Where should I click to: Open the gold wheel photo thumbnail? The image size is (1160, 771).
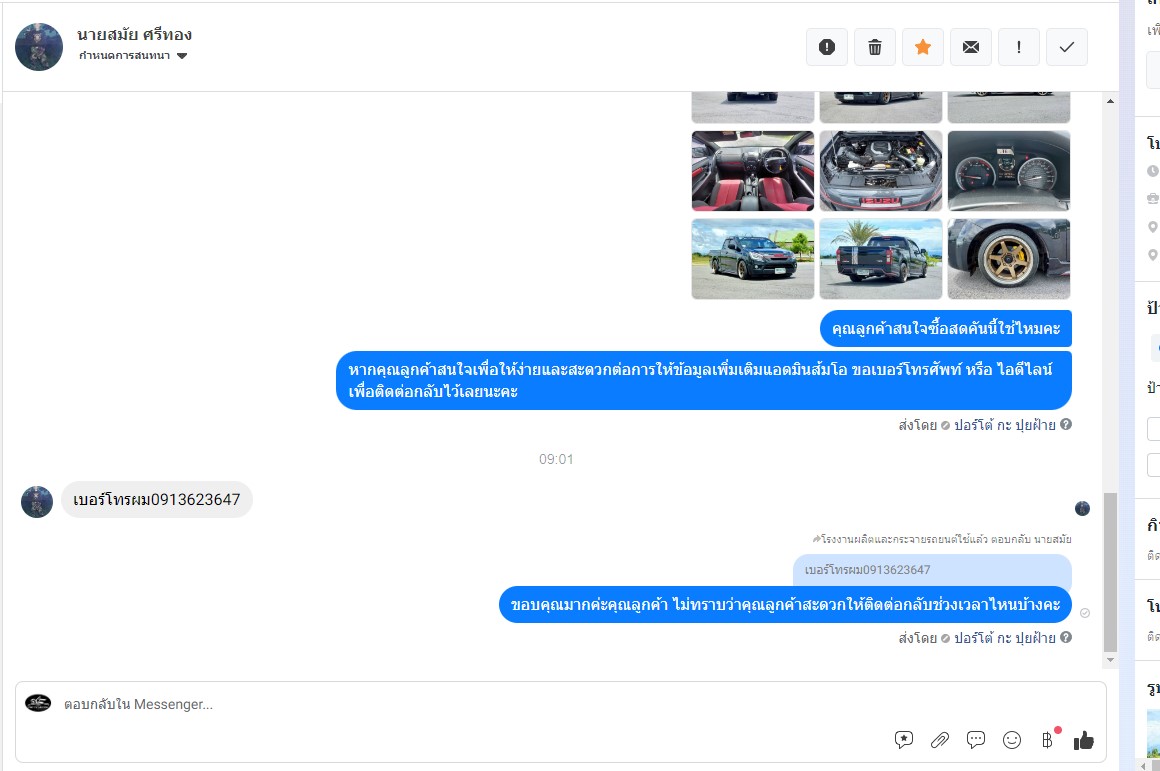coord(1008,259)
